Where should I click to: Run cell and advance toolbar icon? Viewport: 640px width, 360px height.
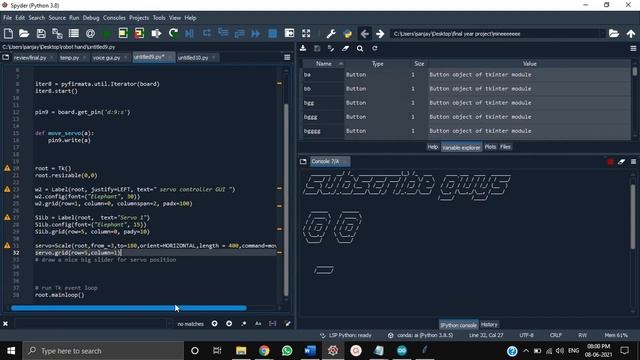coord(140,33)
